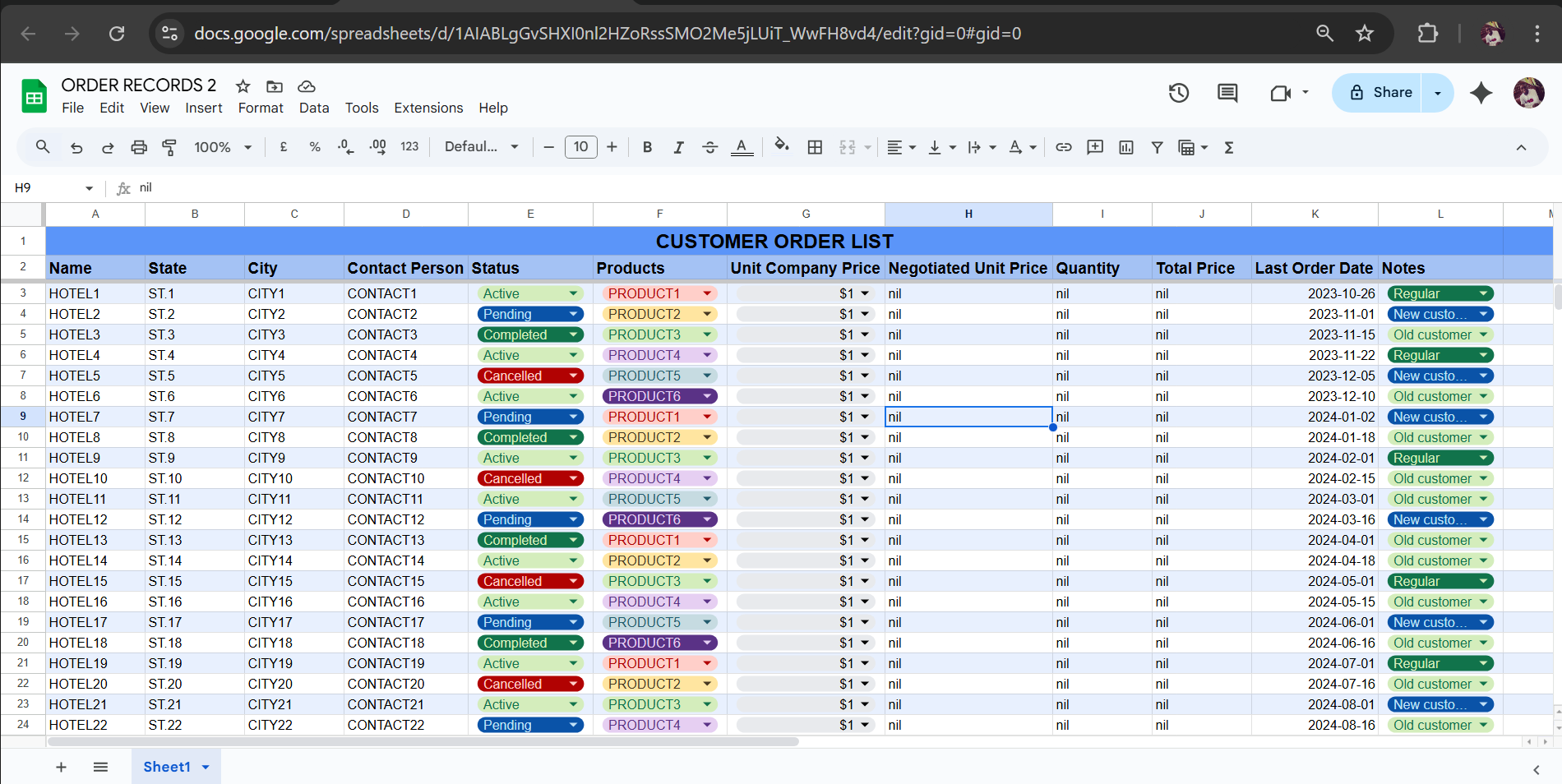Click the insert chart icon

(x=1125, y=147)
